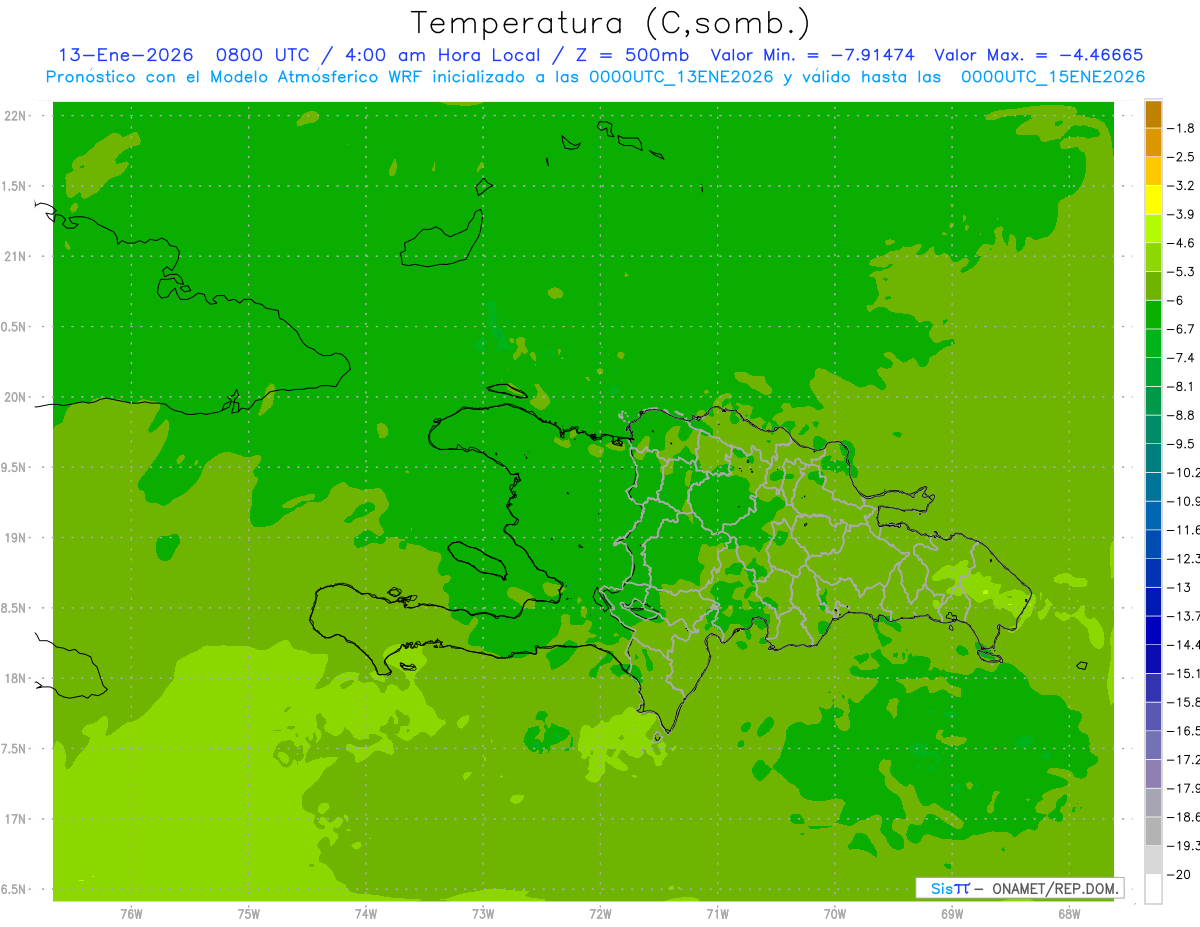1200x927 pixels.
Task: Pick the orange legend swatch between -1.8 and -2.5
Action: [1153, 143]
